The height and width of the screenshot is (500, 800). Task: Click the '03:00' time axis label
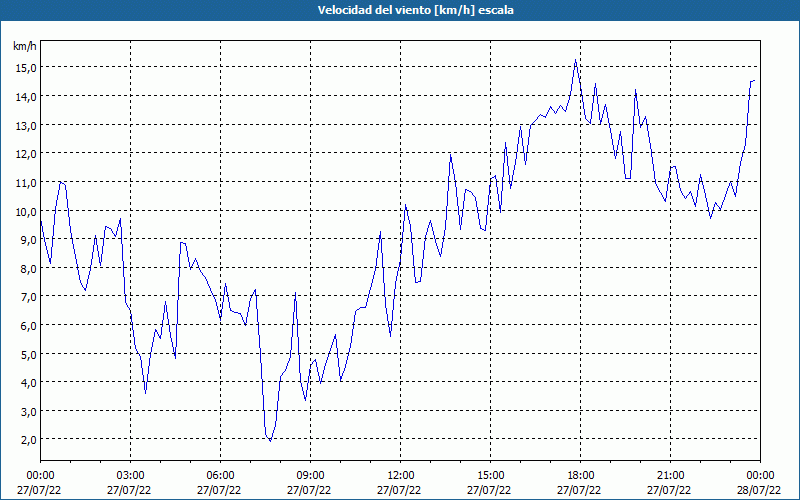coord(130,476)
